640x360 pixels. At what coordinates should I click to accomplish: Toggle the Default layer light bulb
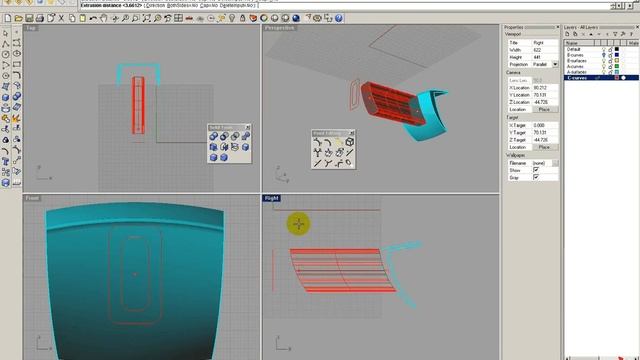tap(604, 49)
